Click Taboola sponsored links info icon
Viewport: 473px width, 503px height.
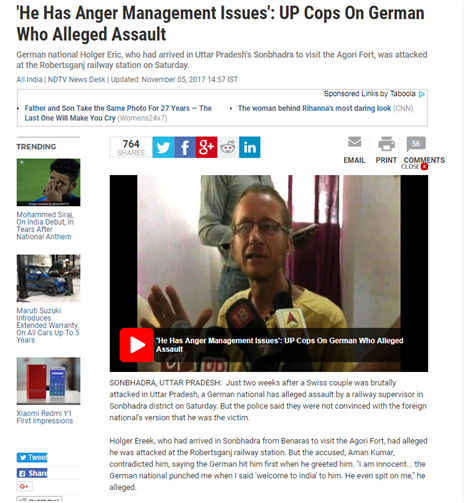(x=422, y=94)
